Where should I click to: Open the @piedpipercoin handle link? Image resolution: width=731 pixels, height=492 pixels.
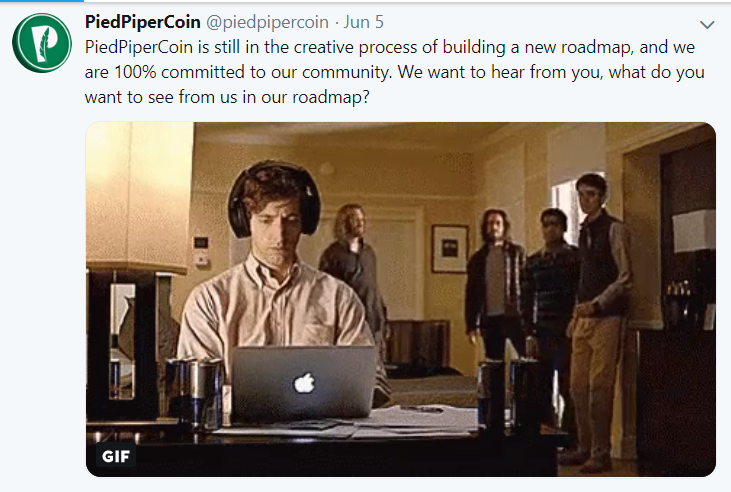pos(268,22)
